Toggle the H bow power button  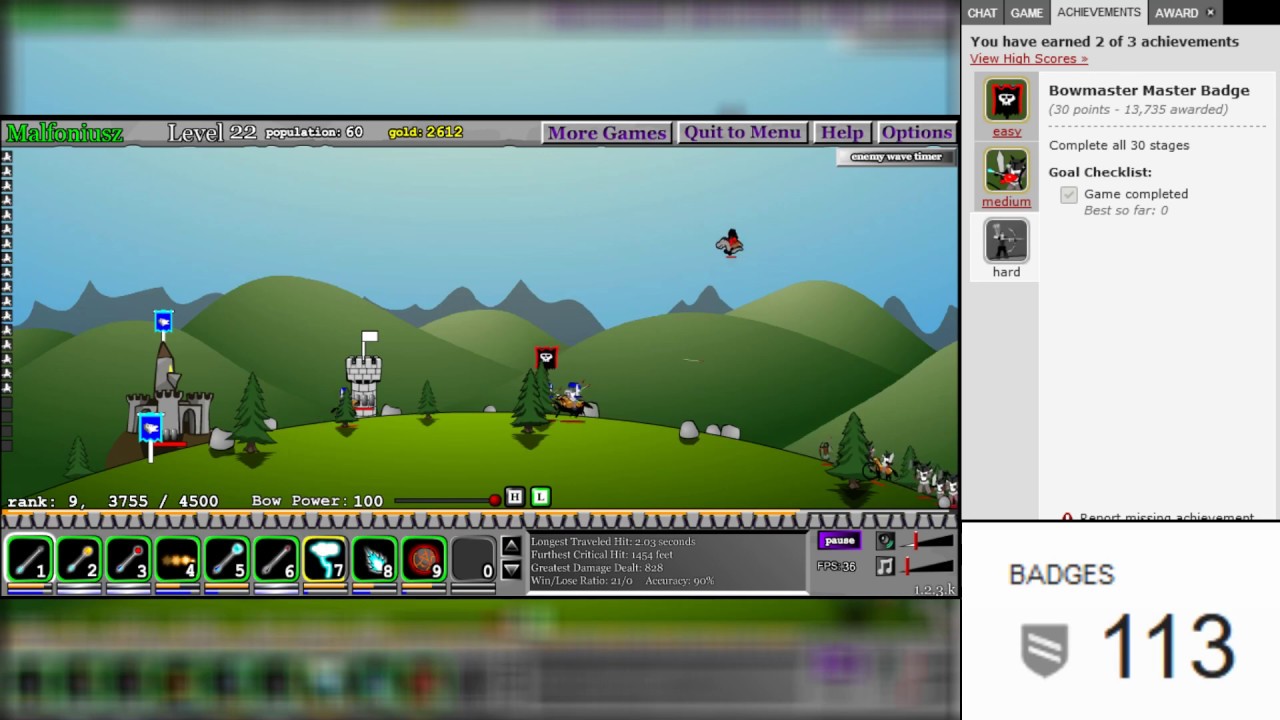click(x=514, y=497)
